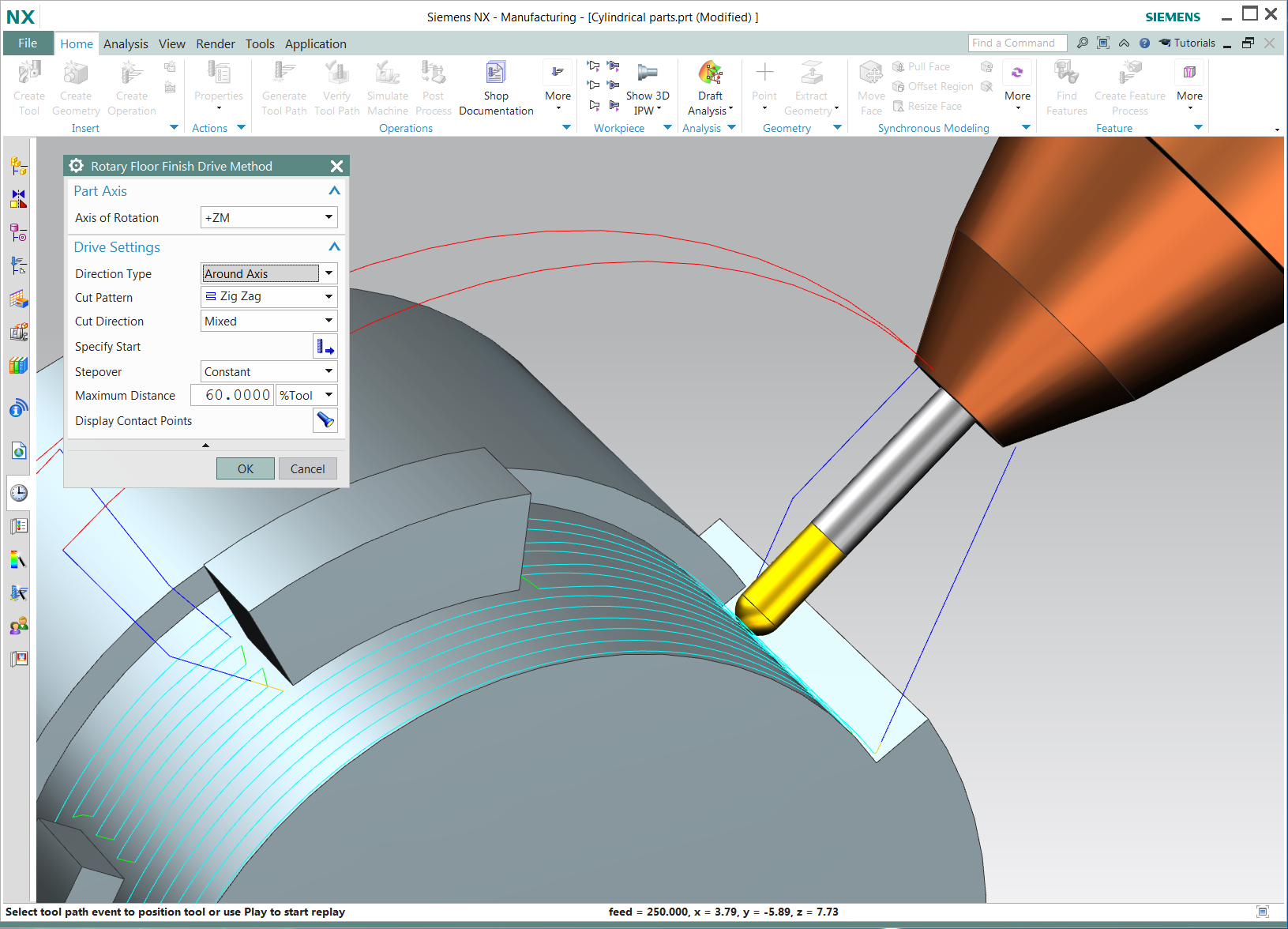Open the Stepover dropdown
The image size is (1288, 929).
[269, 371]
